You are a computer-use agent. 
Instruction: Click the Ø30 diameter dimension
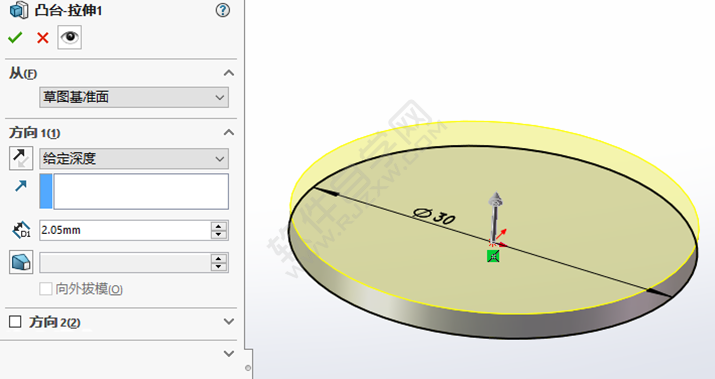tap(434, 216)
